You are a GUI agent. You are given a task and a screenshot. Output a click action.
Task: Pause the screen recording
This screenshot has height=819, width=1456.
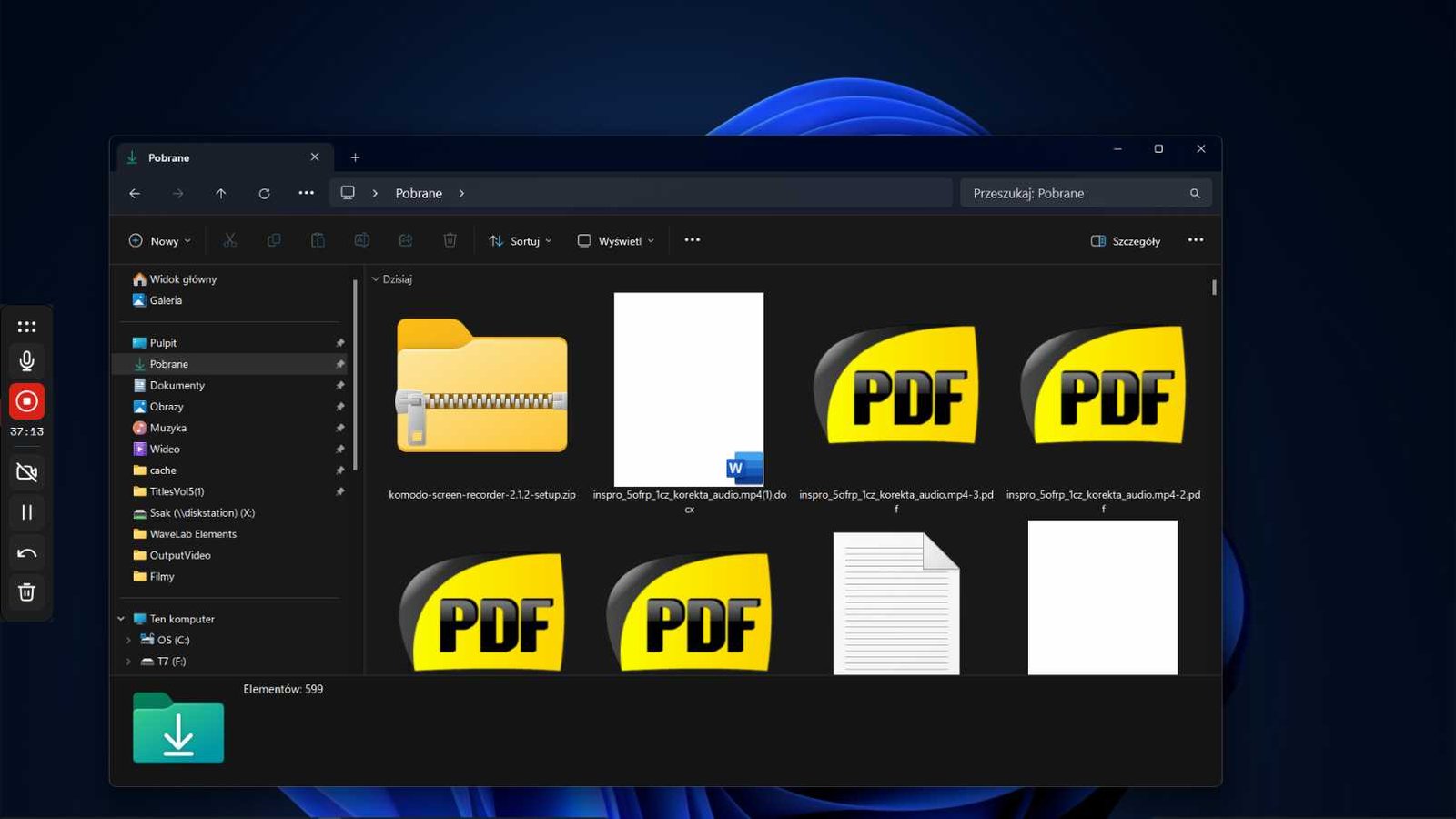(x=26, y=512)
